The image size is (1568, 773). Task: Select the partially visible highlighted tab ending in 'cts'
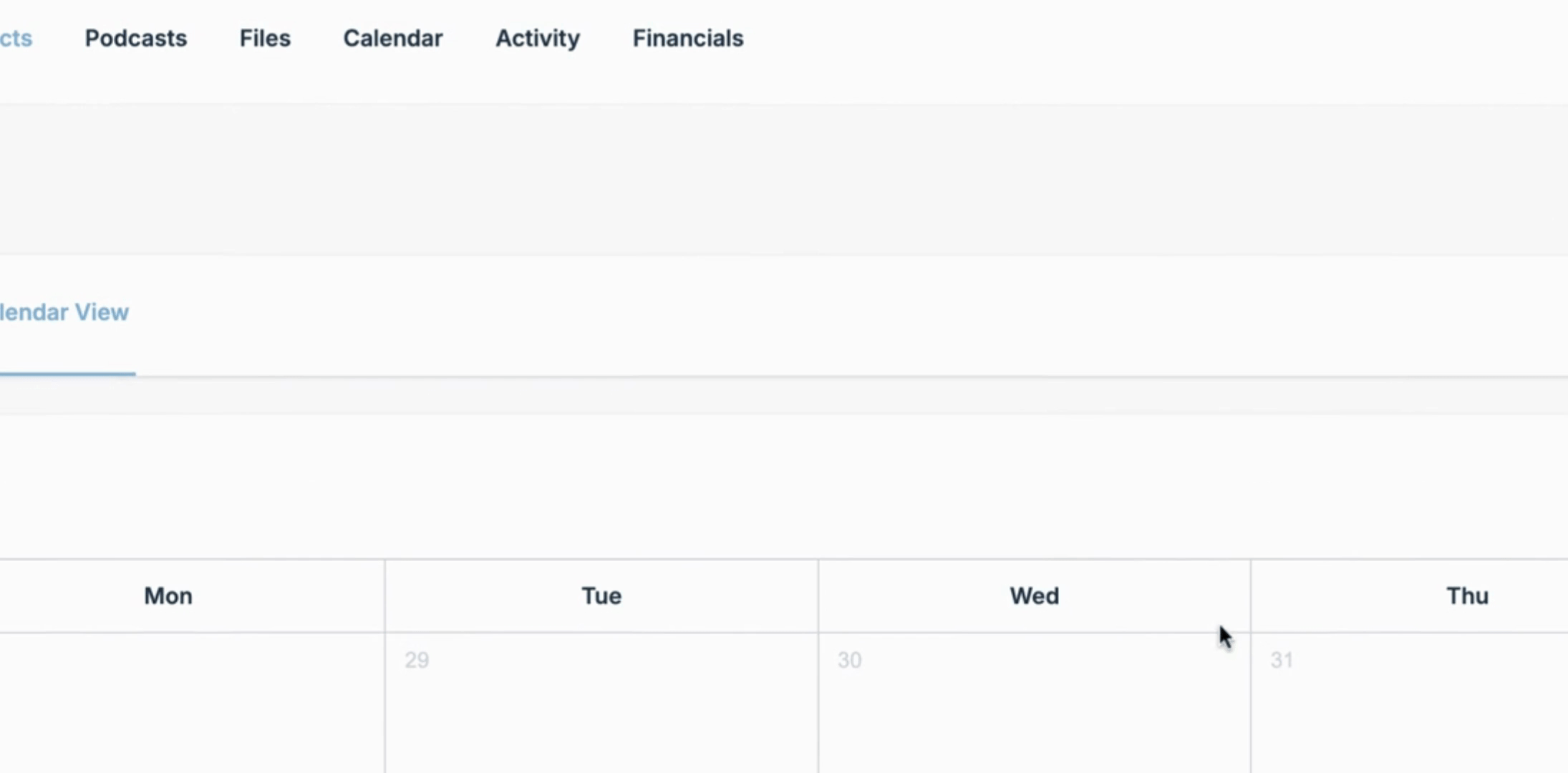pyautogui.click(x=16, y=38)
